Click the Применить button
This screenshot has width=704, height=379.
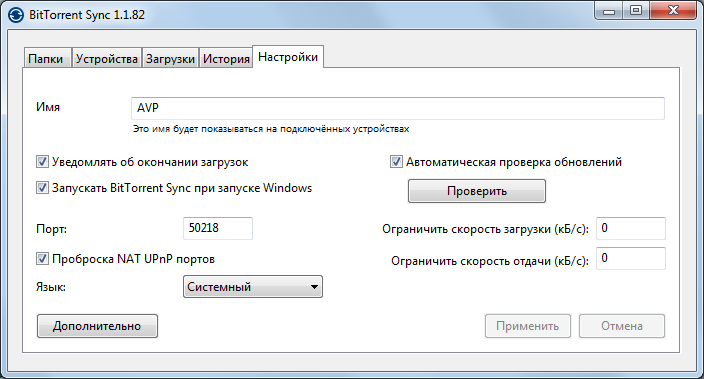pyautogui.click(x=528, y=326)
